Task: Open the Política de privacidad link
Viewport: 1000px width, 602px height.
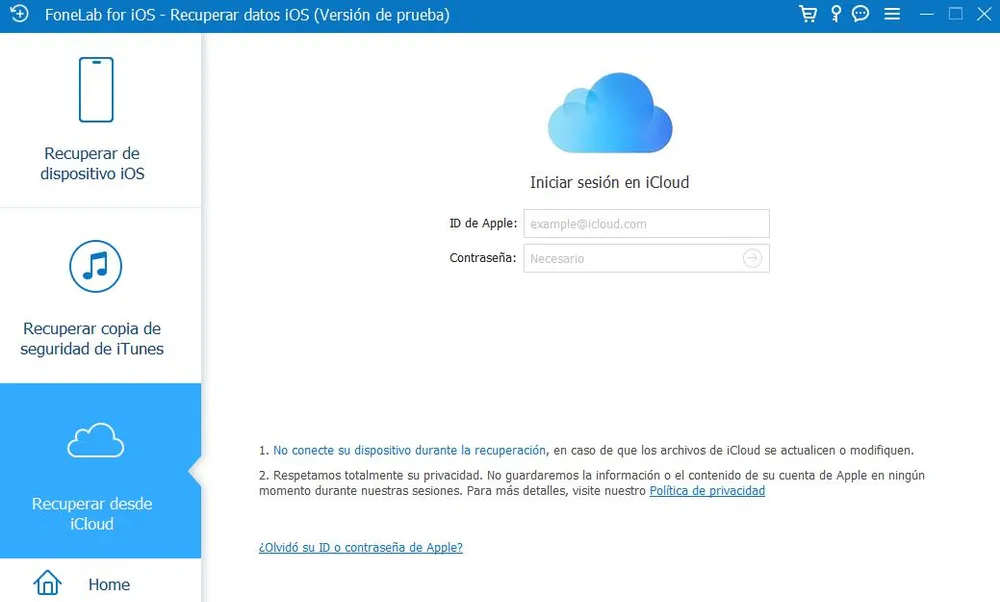Action: coord(707,491)
